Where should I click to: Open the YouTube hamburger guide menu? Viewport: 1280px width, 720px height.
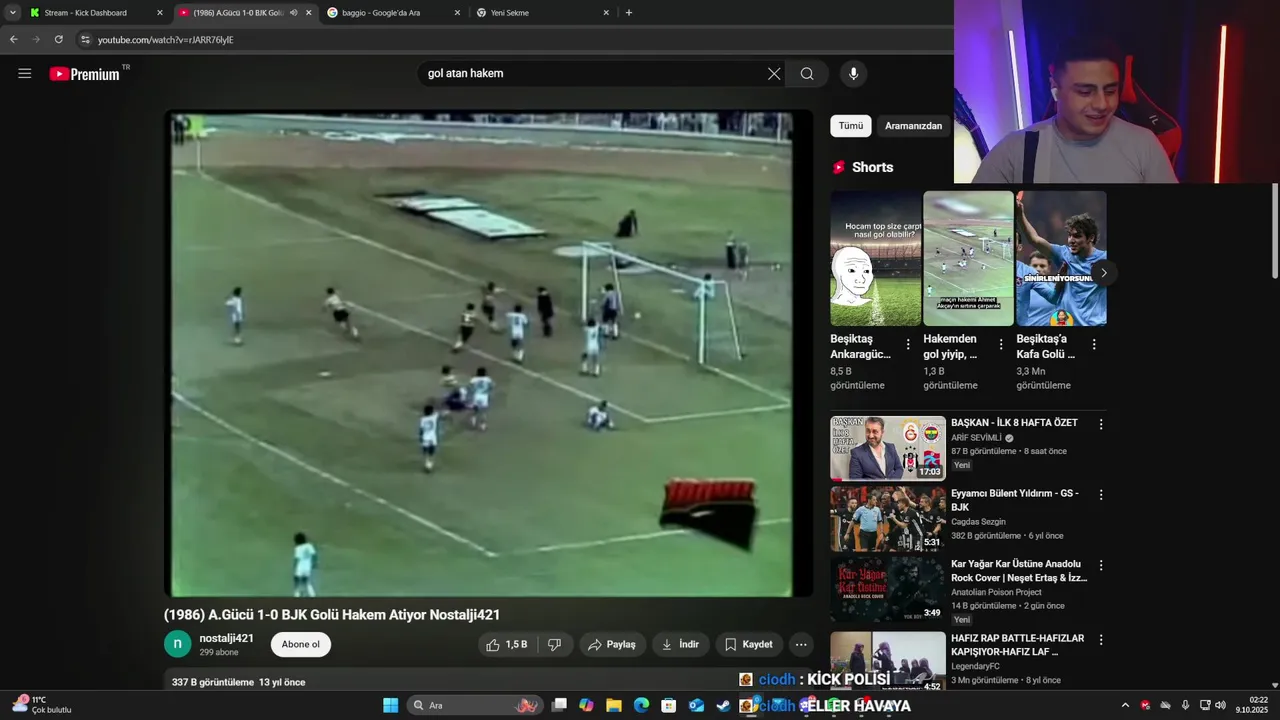[x=25, y=73]
